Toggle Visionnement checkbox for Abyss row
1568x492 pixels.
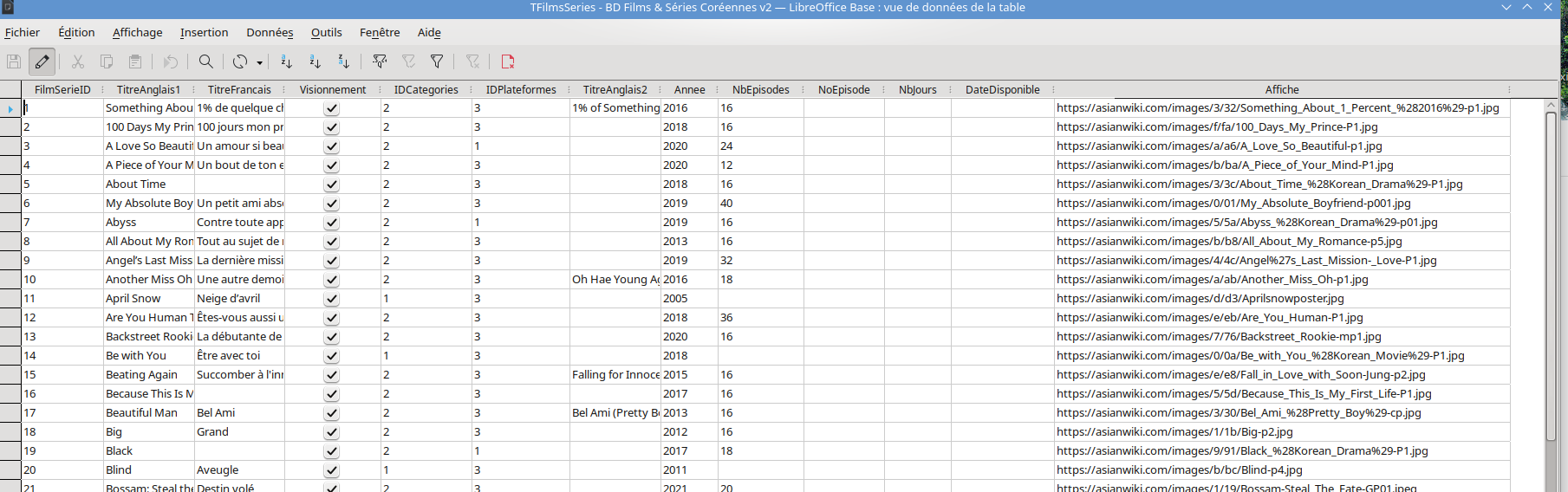pyautogui.click(x=331, y=223)
